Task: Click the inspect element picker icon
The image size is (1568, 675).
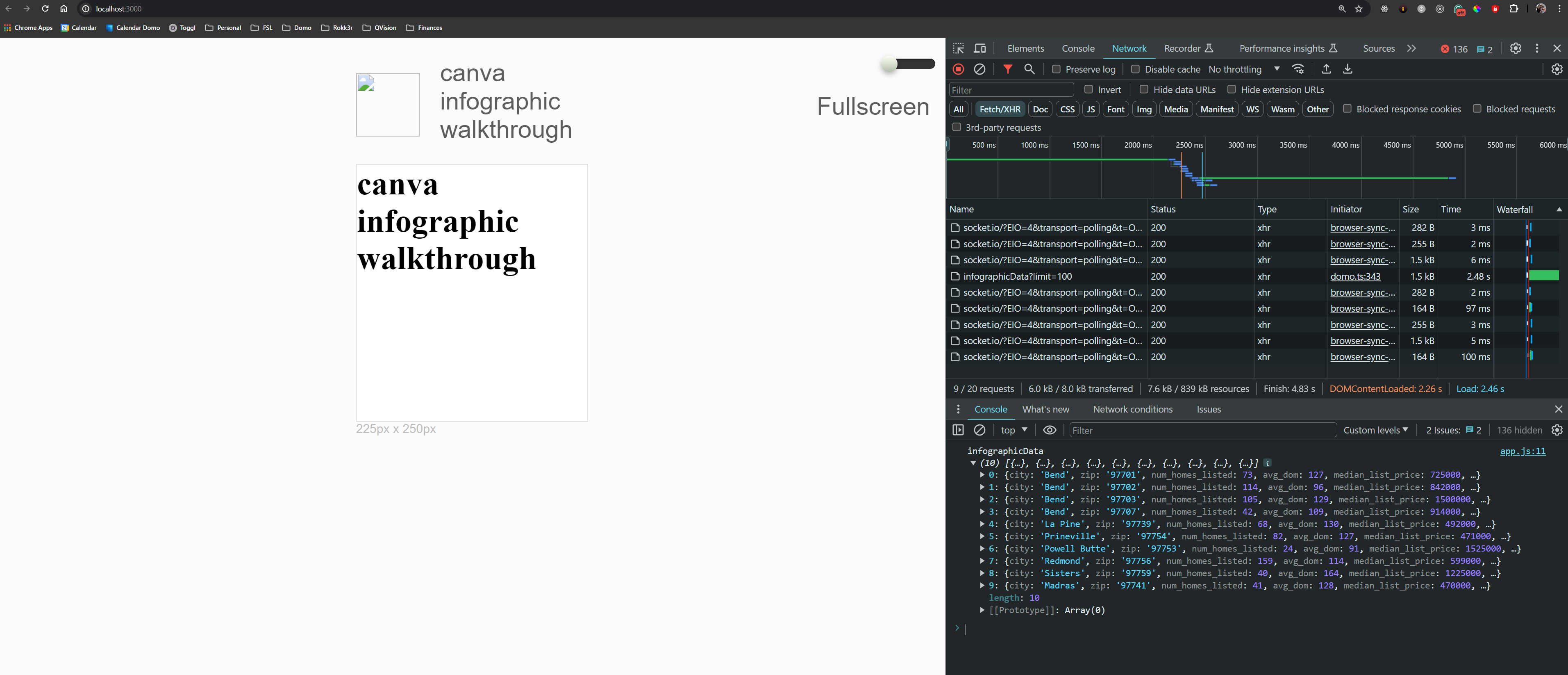Action: [958, 49]
